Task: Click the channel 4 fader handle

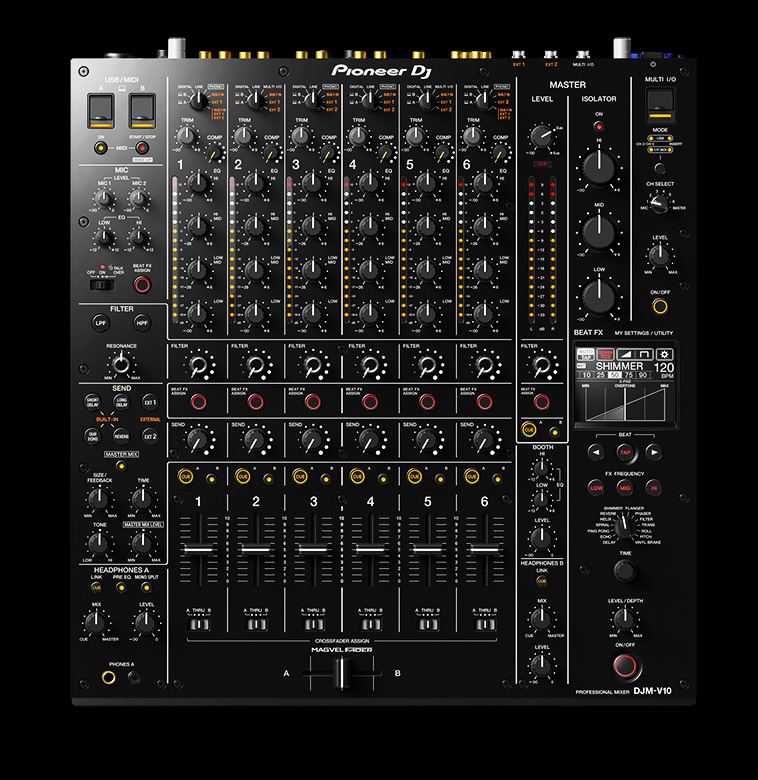Action: click(371, 549)
